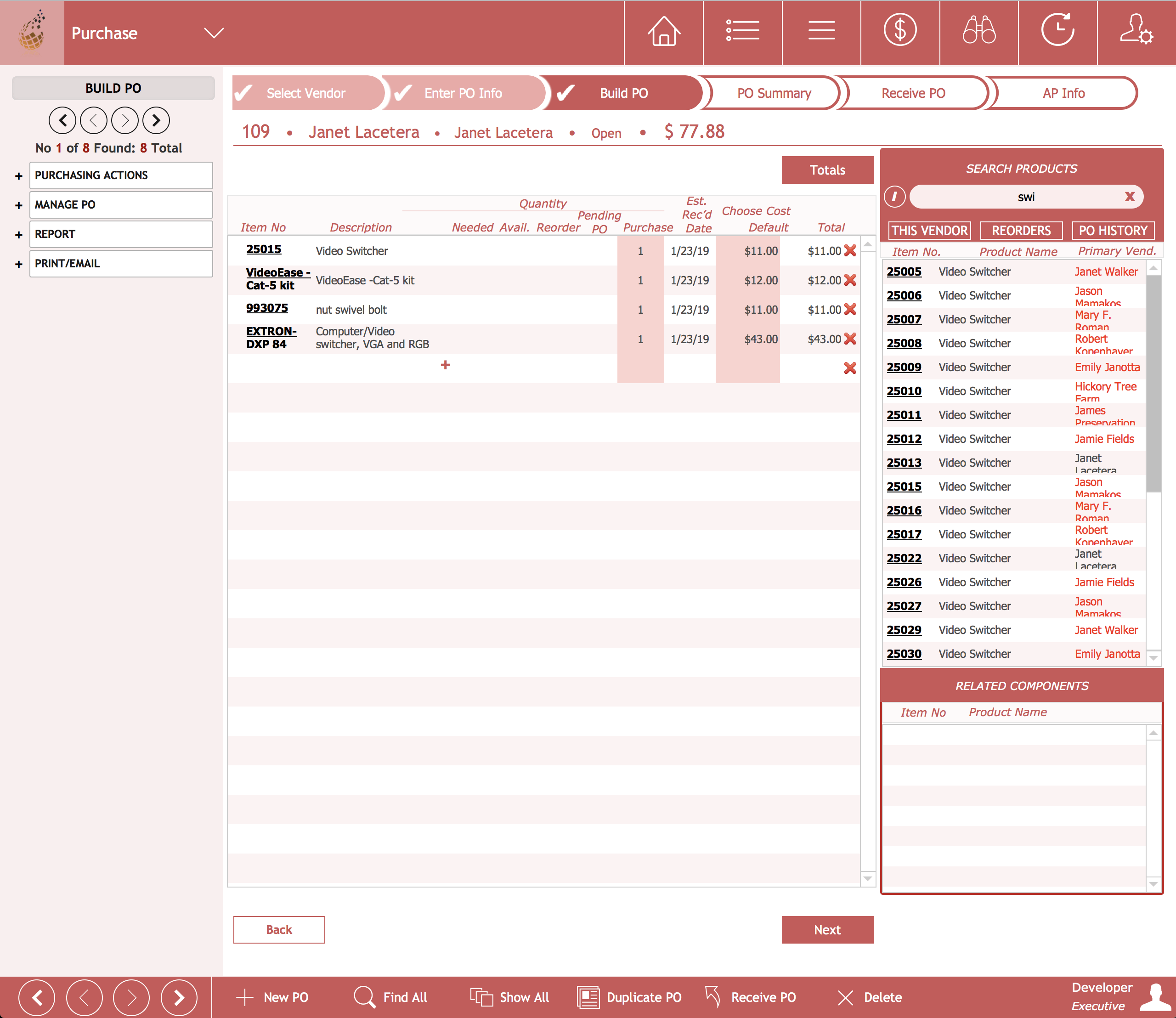Create a New PO
The image size is (1176, 1018).
[x=272, y=997]
